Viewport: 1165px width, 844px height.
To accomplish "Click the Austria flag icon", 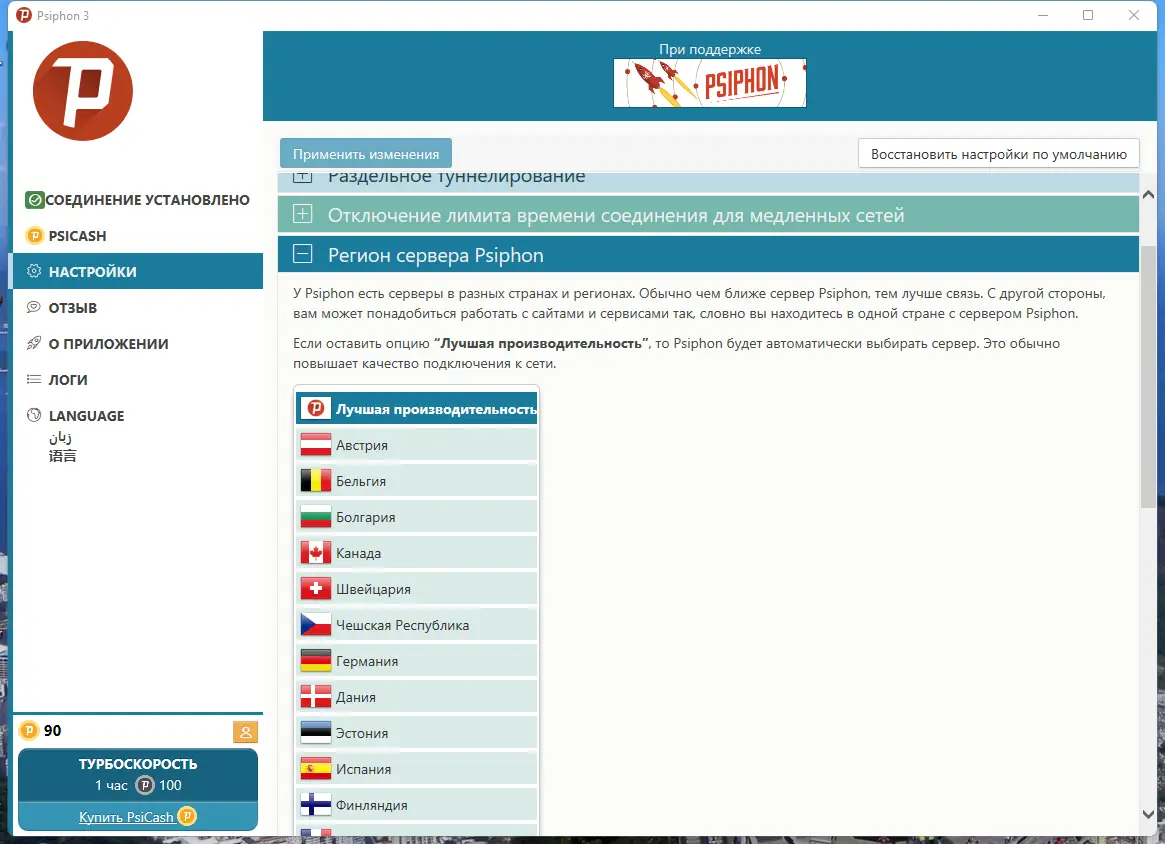I will [316, 444].
